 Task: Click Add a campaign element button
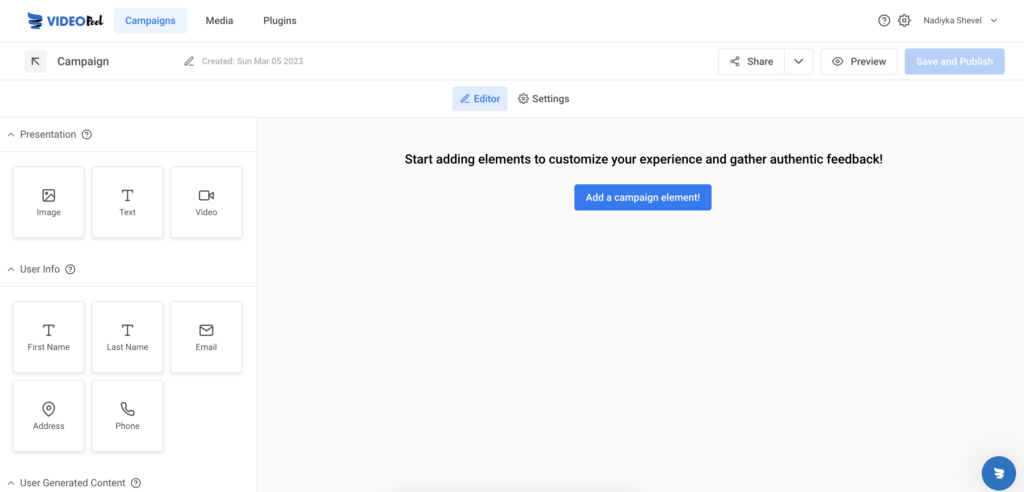click(x=643, y=197)
